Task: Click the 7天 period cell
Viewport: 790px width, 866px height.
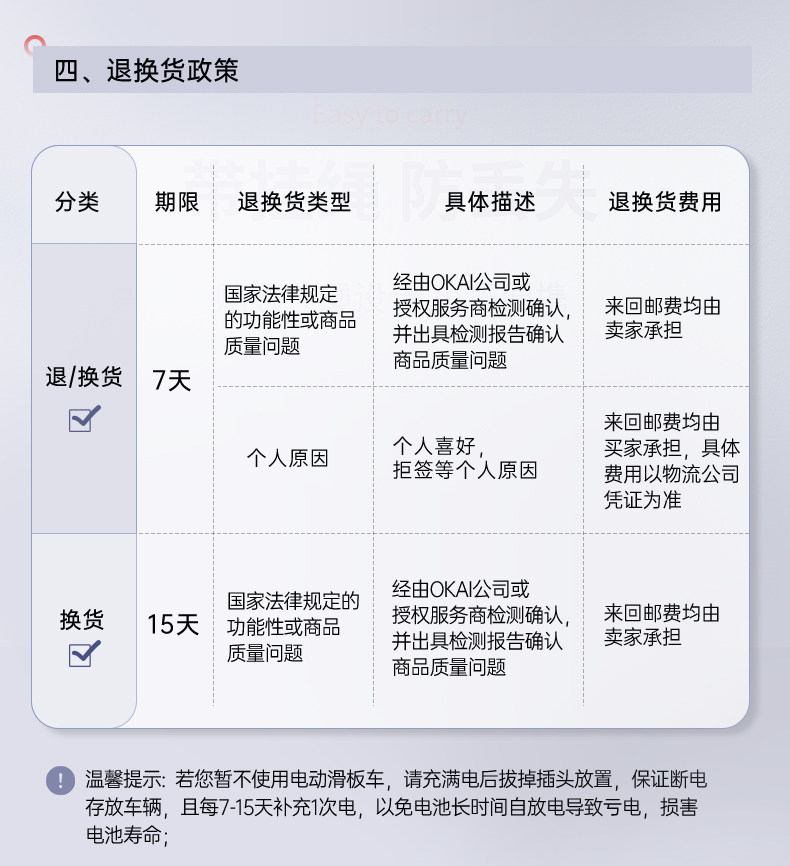Action: click(172, 381)
